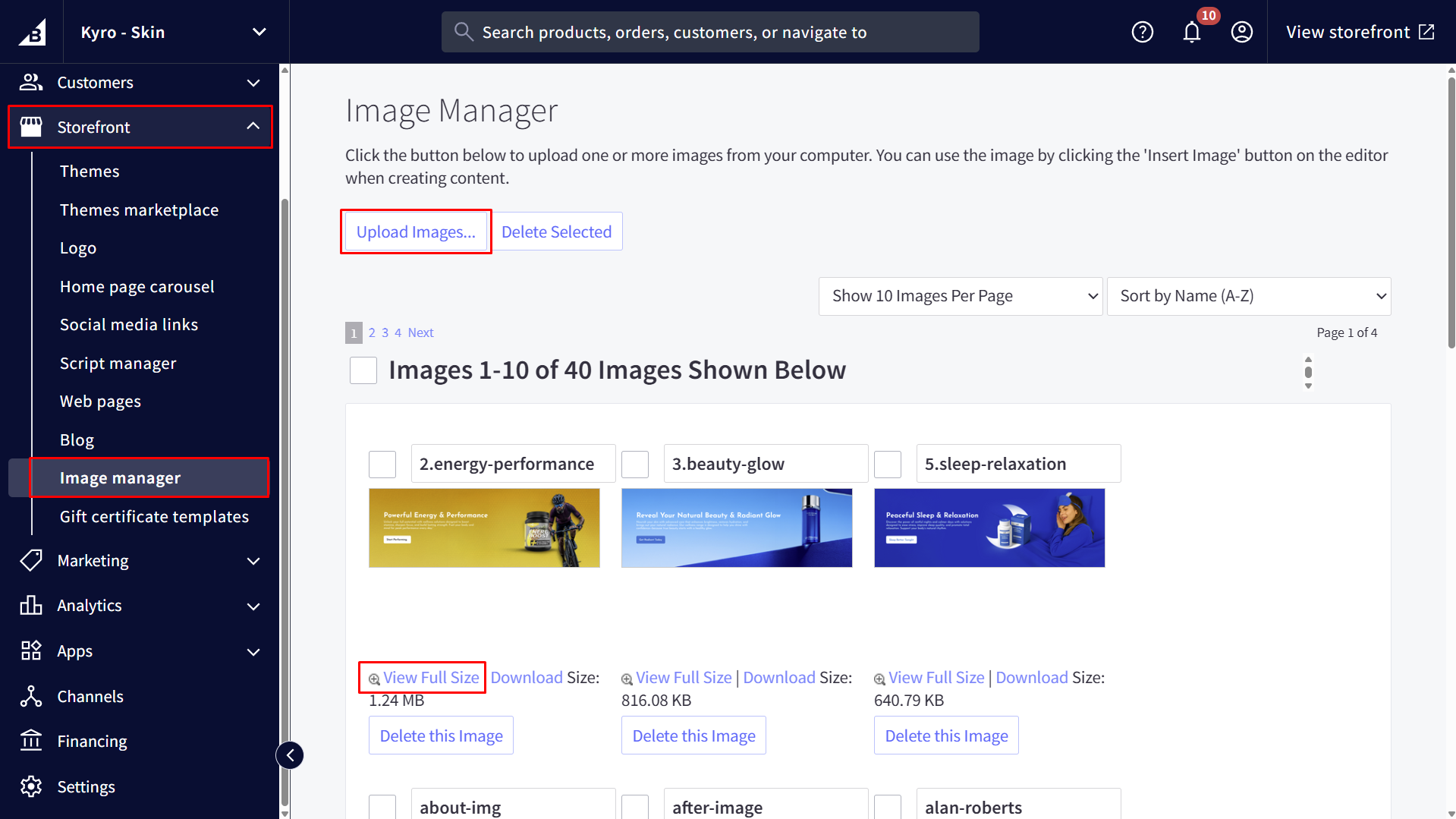This screenshot has height=819, width=1456.
Task: Check the select all images checkbox
Action: [x=363, y=370]
